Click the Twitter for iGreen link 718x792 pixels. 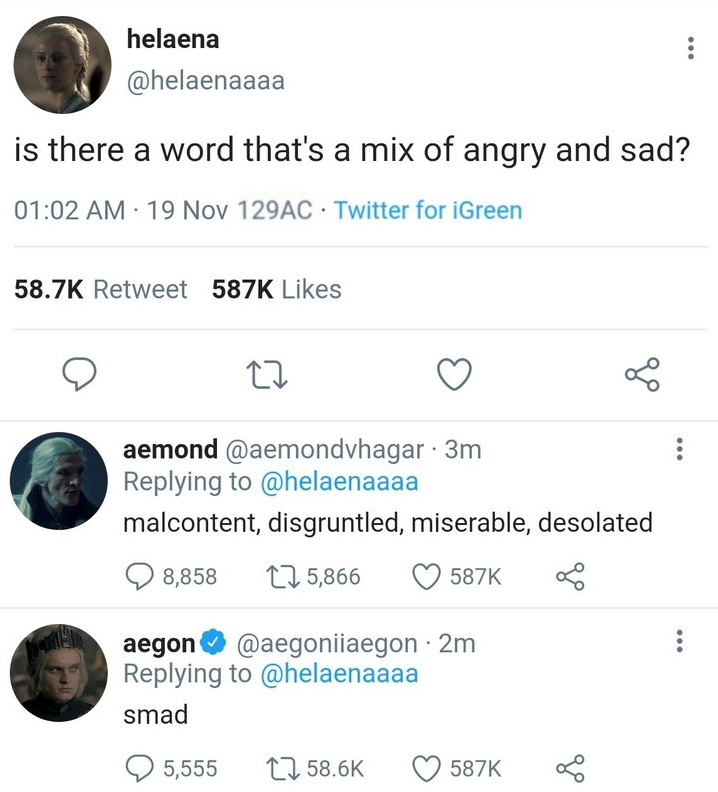428,211
